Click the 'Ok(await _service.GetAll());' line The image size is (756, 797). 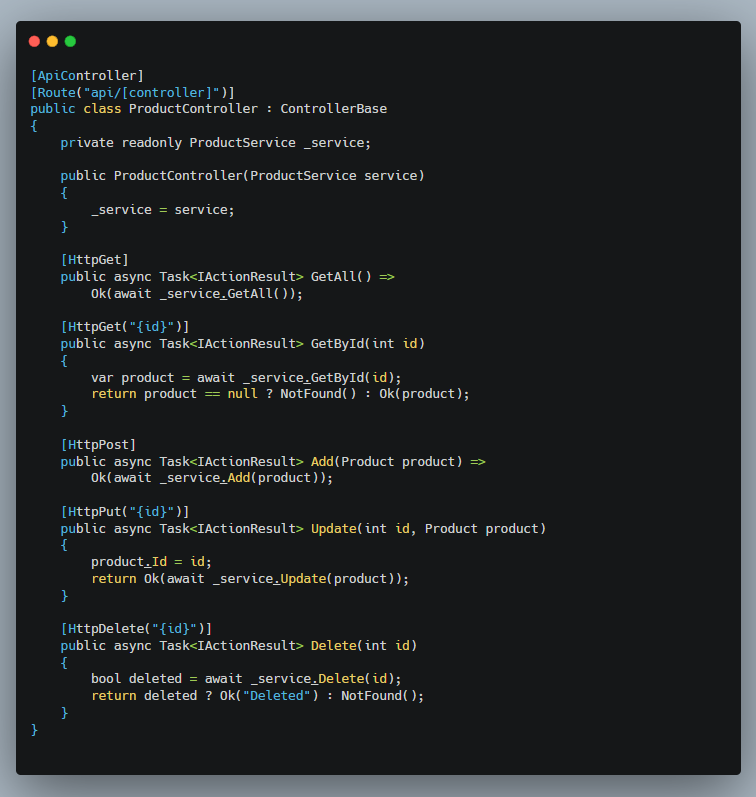point(197,294)
